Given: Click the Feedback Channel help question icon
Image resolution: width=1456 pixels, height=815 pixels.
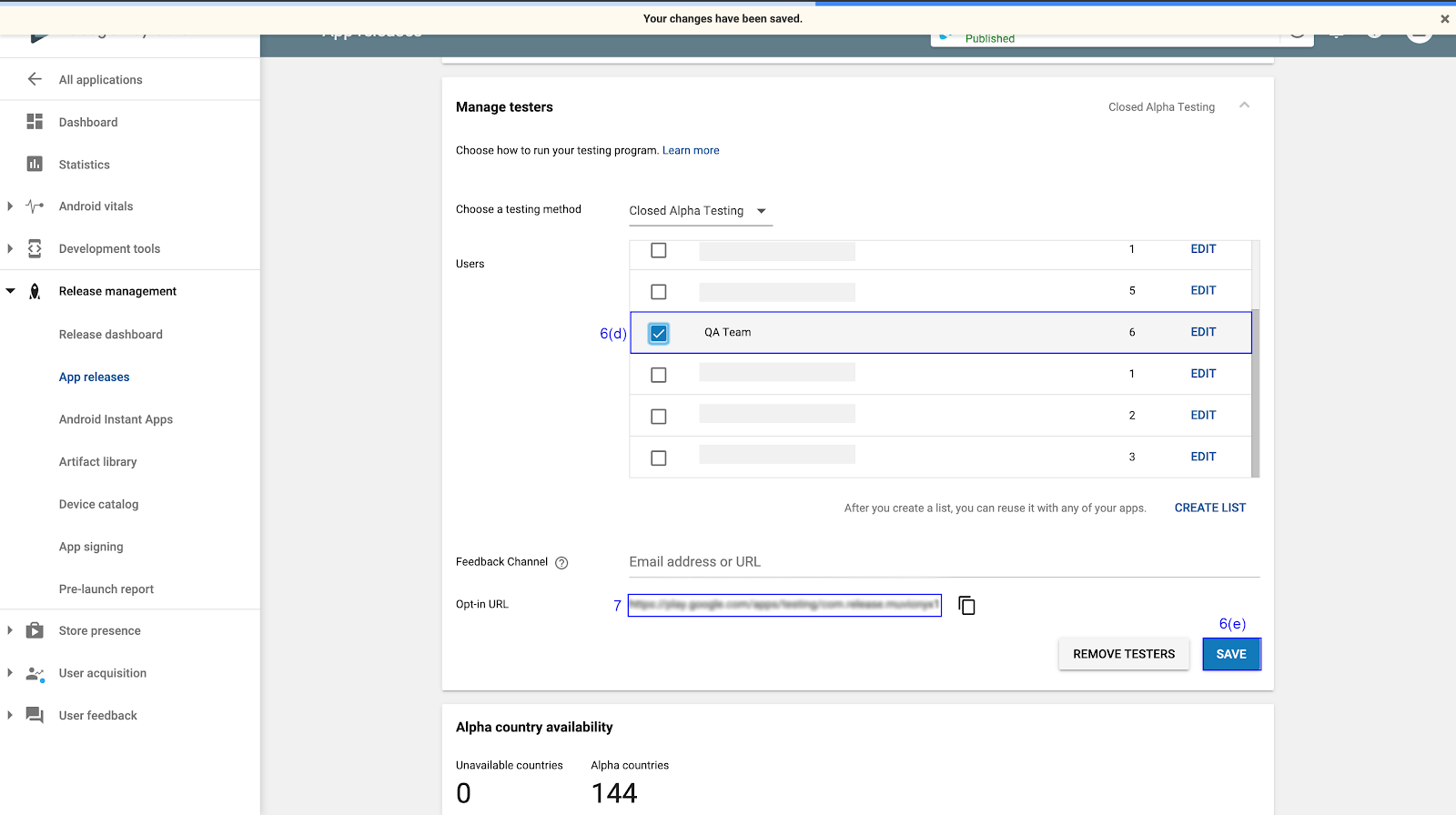Looking at the screenshot, I should pos(561,563).
